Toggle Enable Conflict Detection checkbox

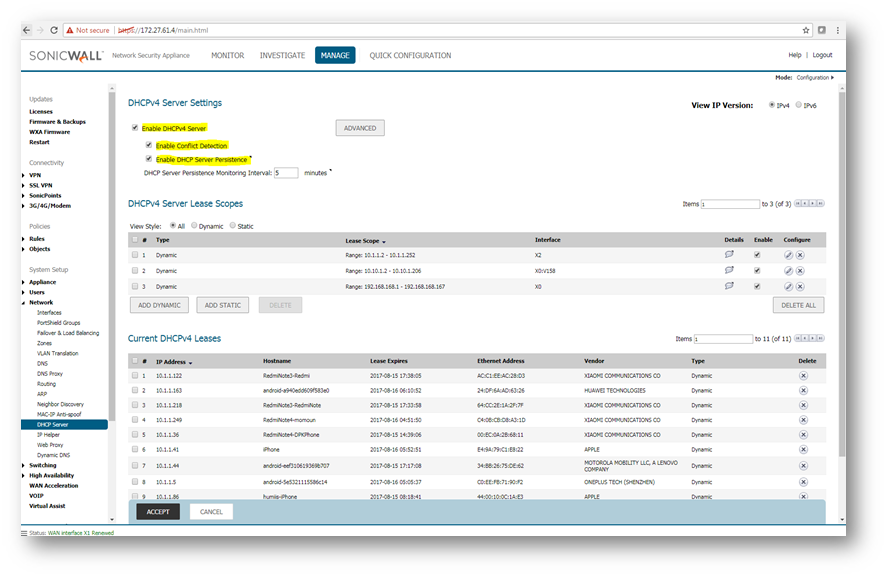149,145
